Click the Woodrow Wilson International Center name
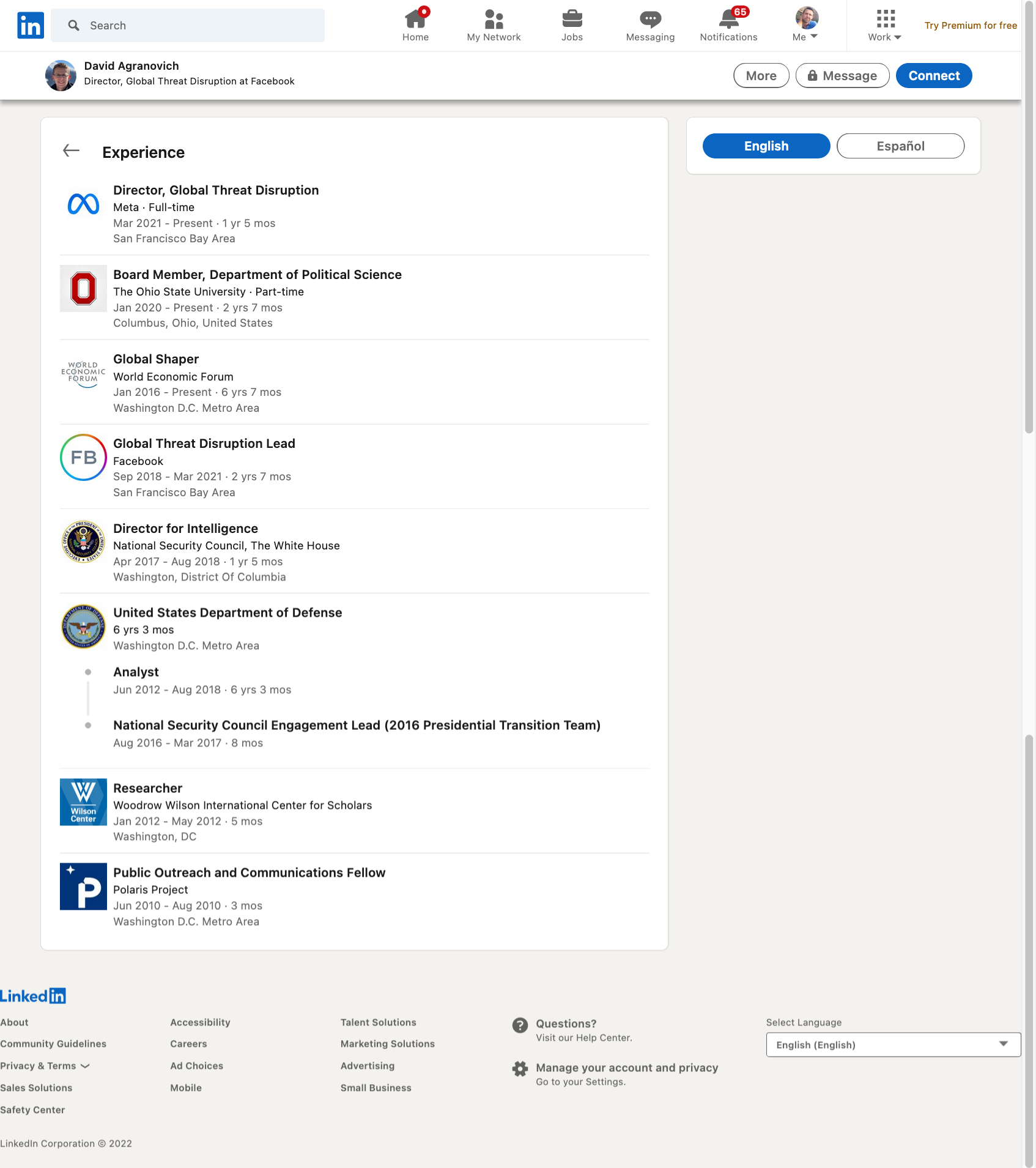 [242, 805]
